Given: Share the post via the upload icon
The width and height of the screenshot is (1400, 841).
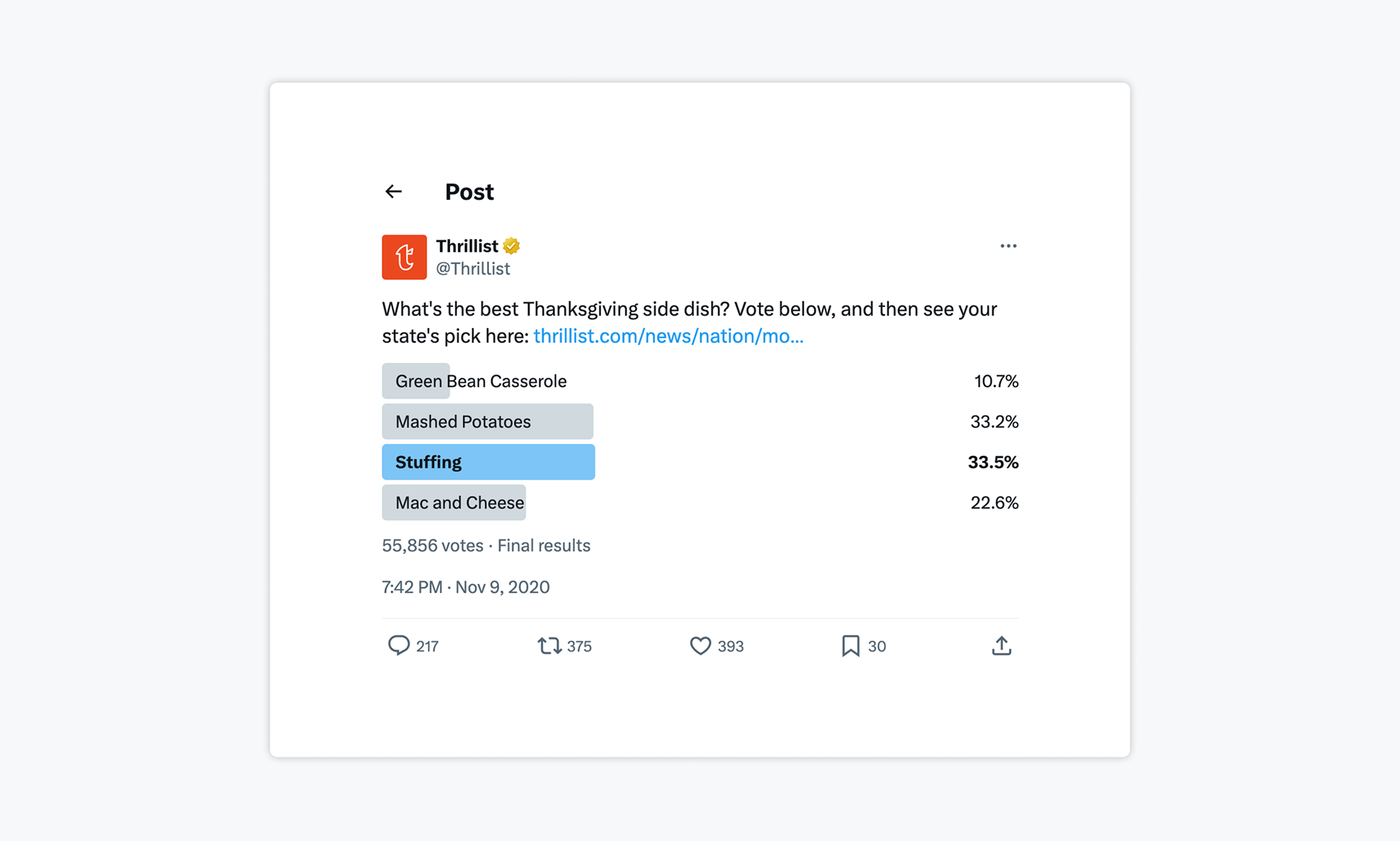Looking at the screenshot, I should click(1001, 646).
